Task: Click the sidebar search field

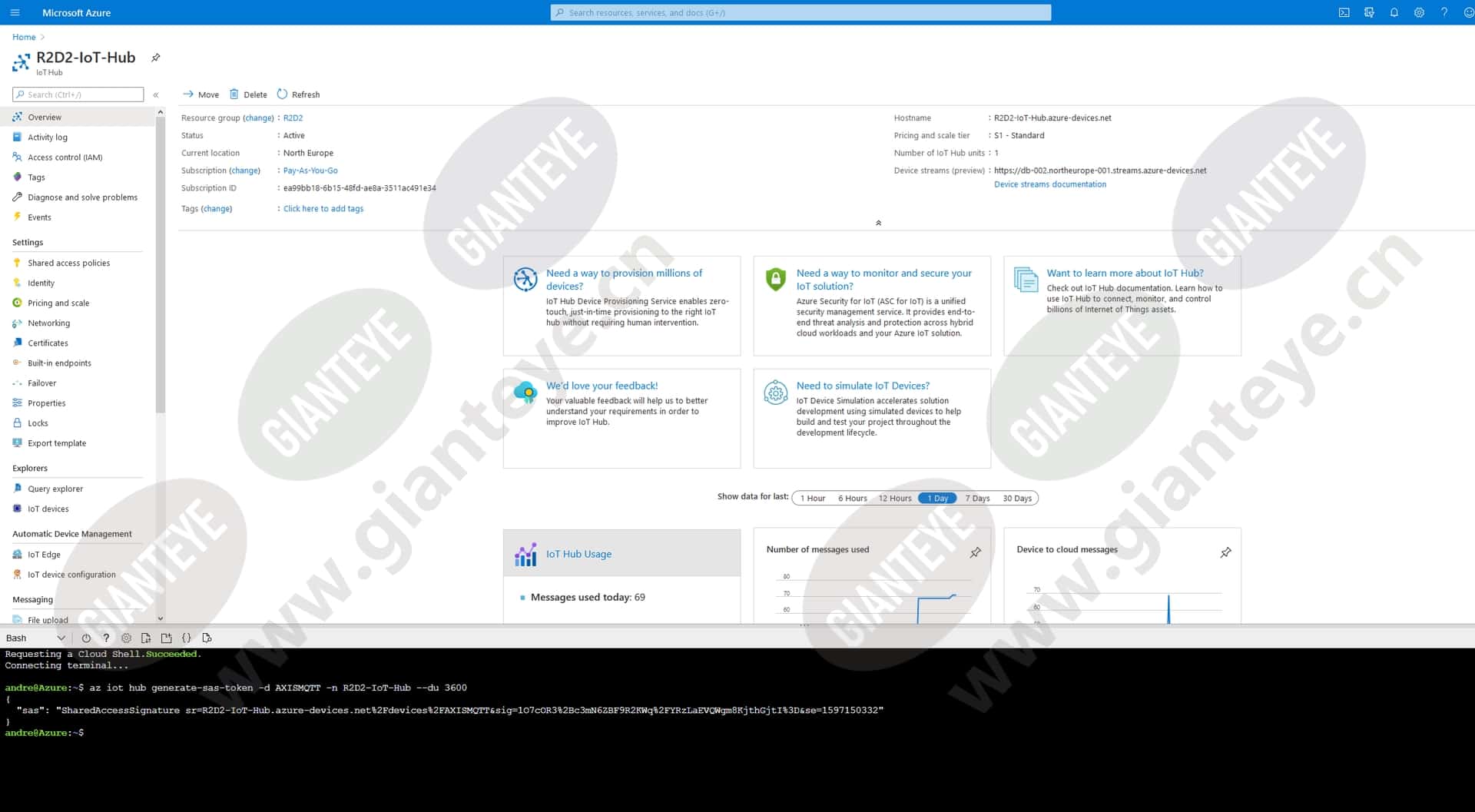Action: point(78,94)
